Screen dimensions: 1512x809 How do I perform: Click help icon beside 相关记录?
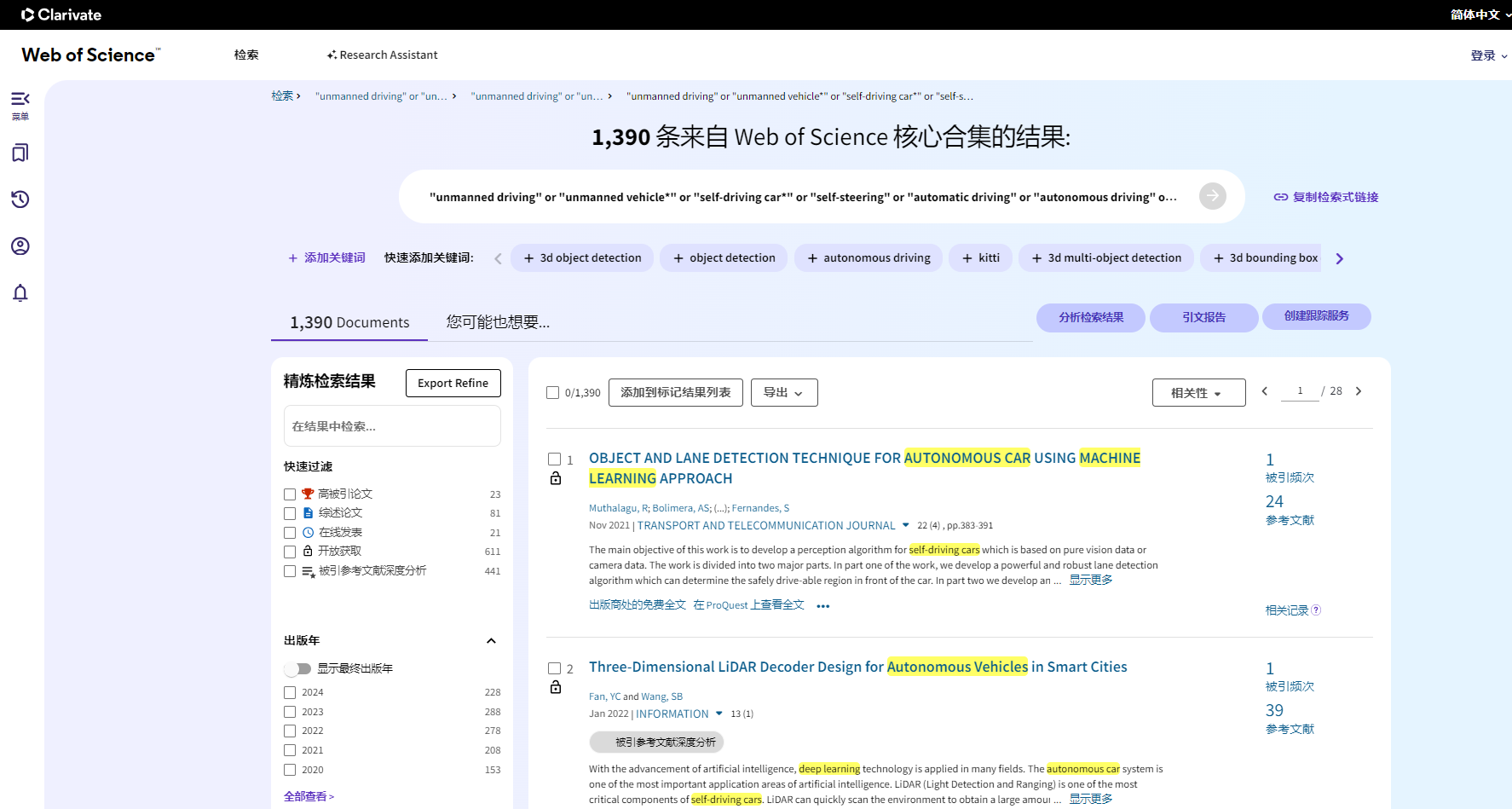click(1317, 610)
